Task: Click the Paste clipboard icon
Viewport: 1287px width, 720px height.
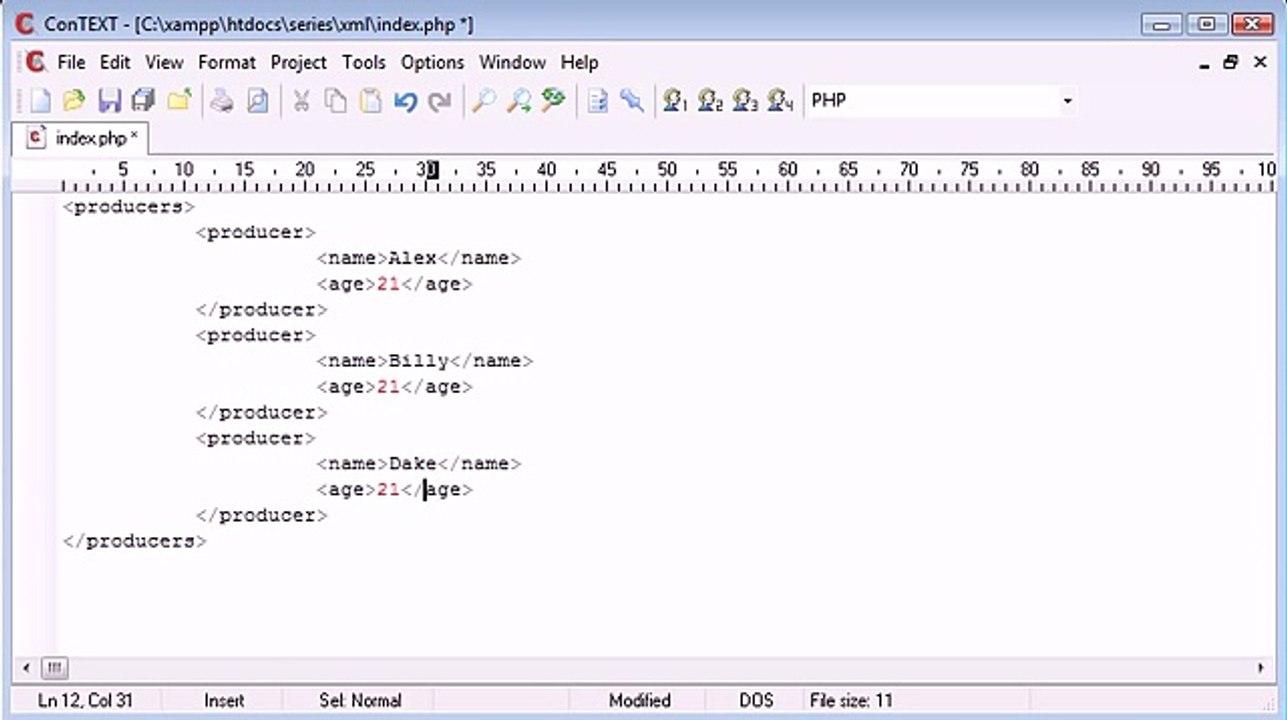Action: point(370,101)
